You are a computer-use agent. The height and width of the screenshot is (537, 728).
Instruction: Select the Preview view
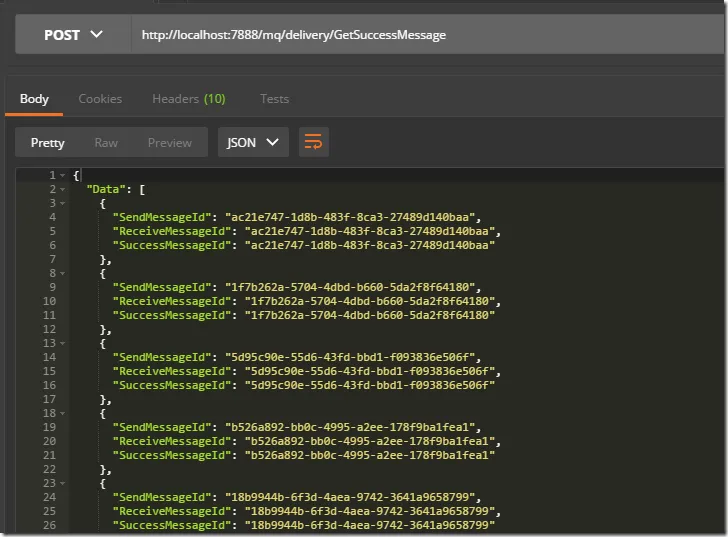click(x=169, y=142)
